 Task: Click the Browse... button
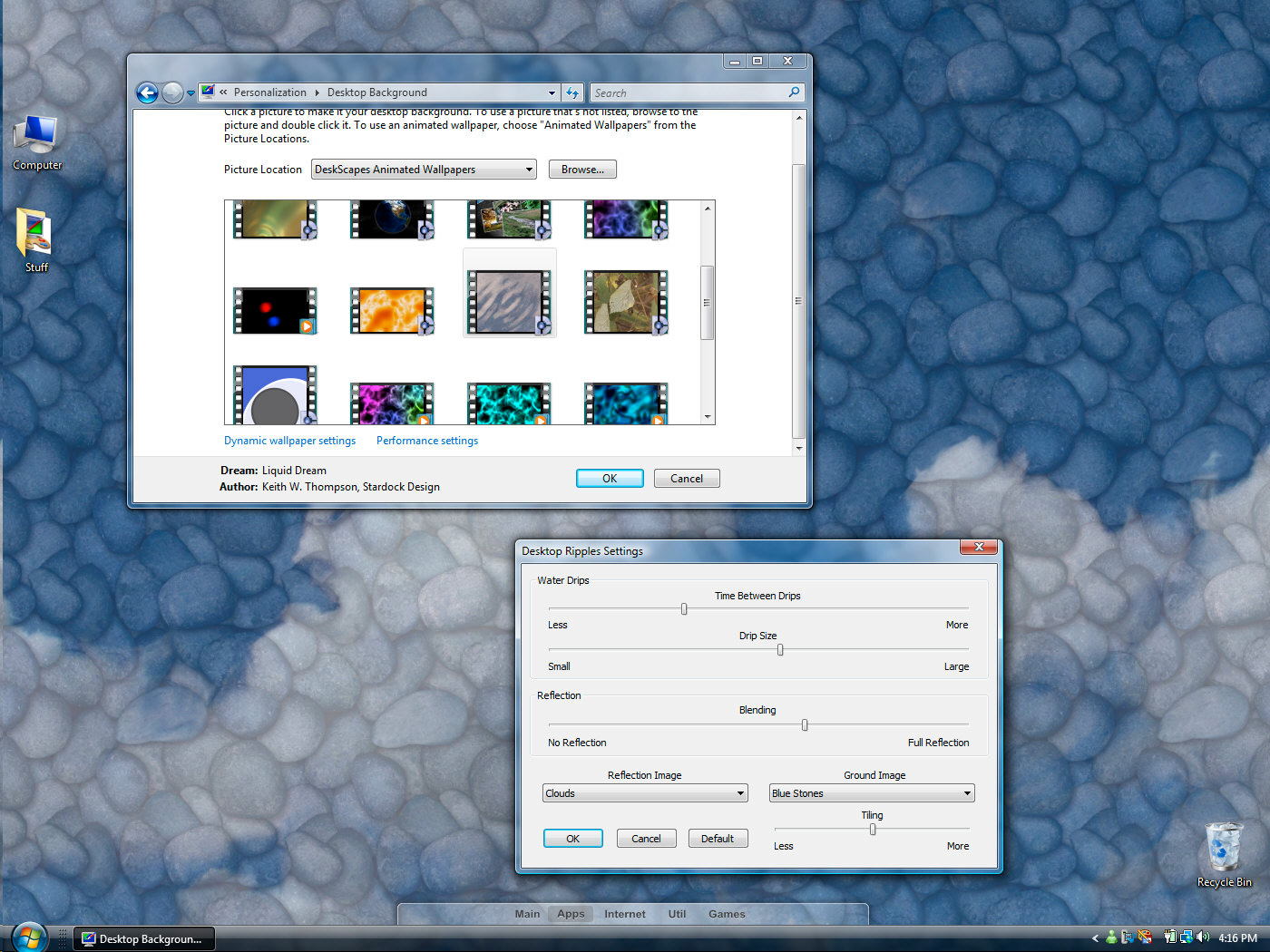point(582,170)
